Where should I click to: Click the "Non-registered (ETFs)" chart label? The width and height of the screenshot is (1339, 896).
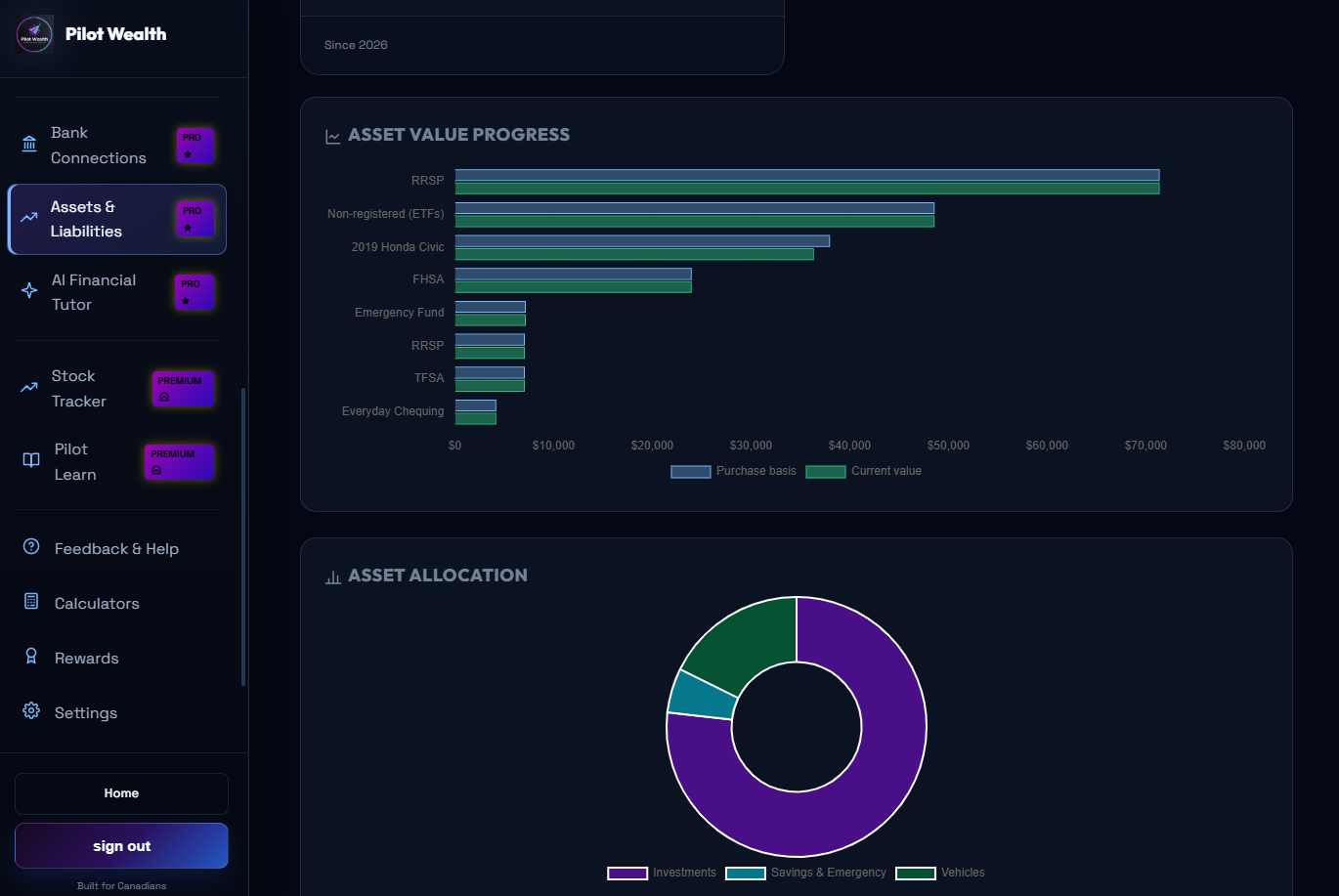385,214
